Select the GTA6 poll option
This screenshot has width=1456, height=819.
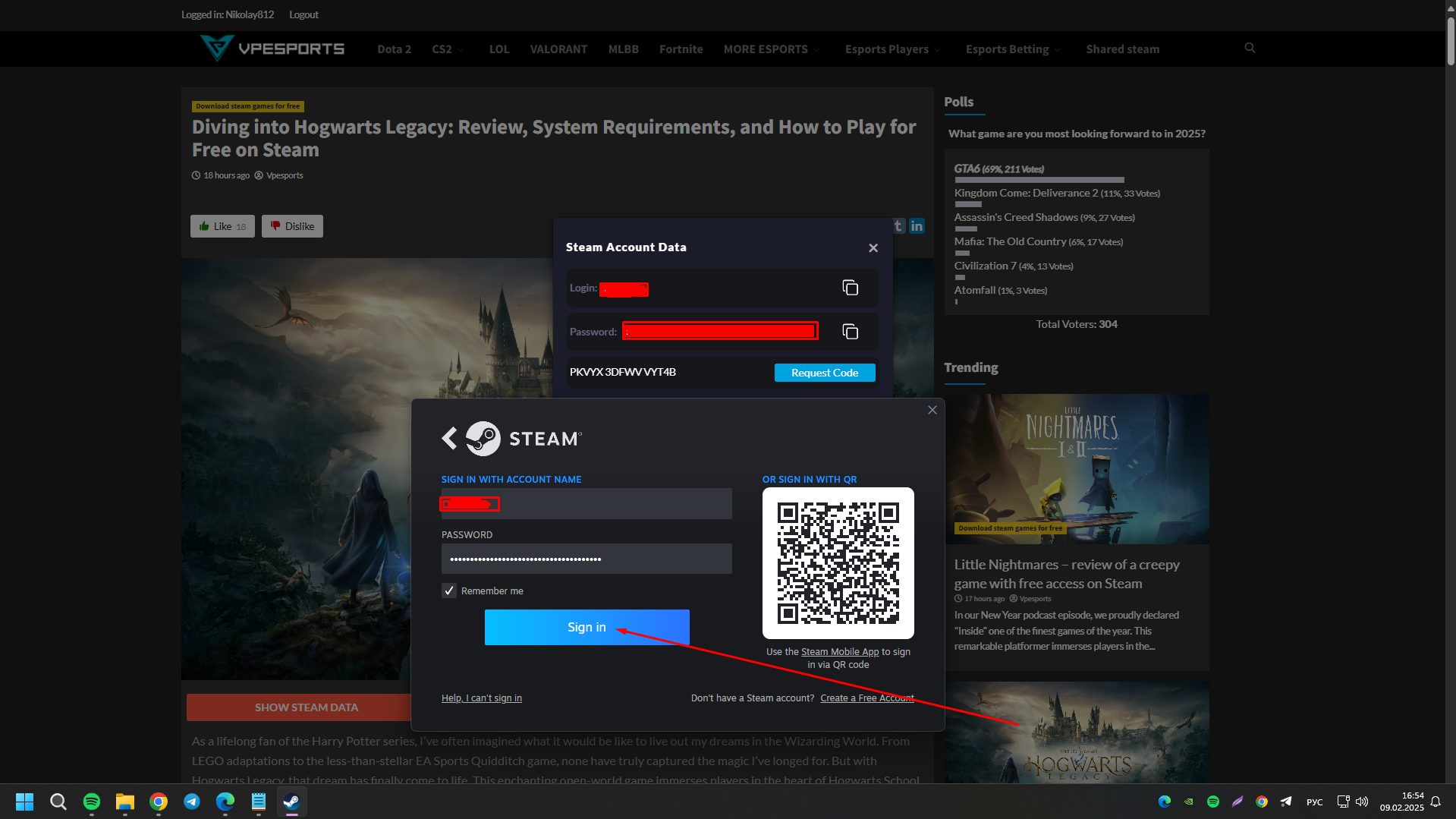click(999, 169)
